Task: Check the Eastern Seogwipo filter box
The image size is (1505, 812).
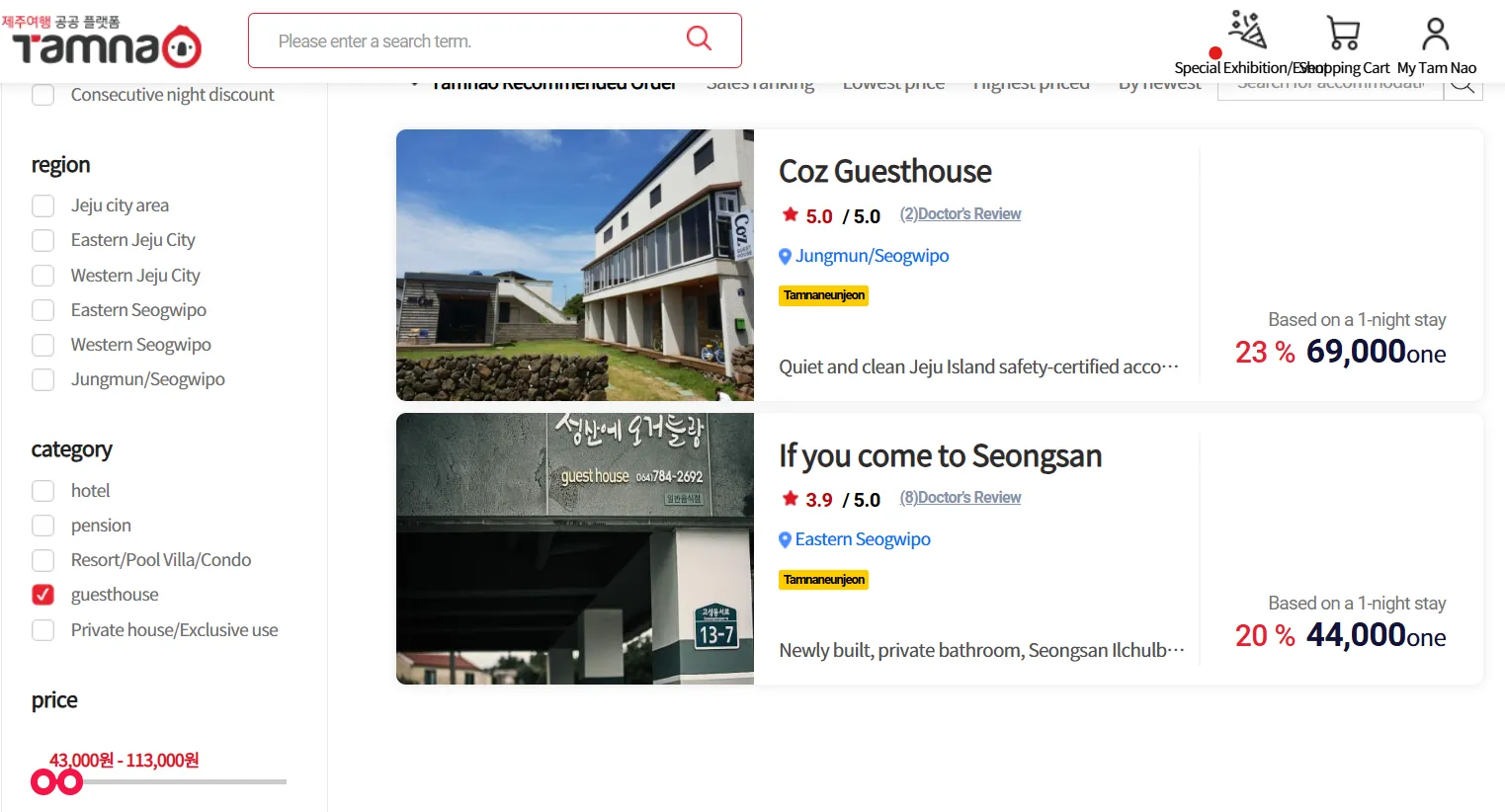Action: click(x=43, y=310)
